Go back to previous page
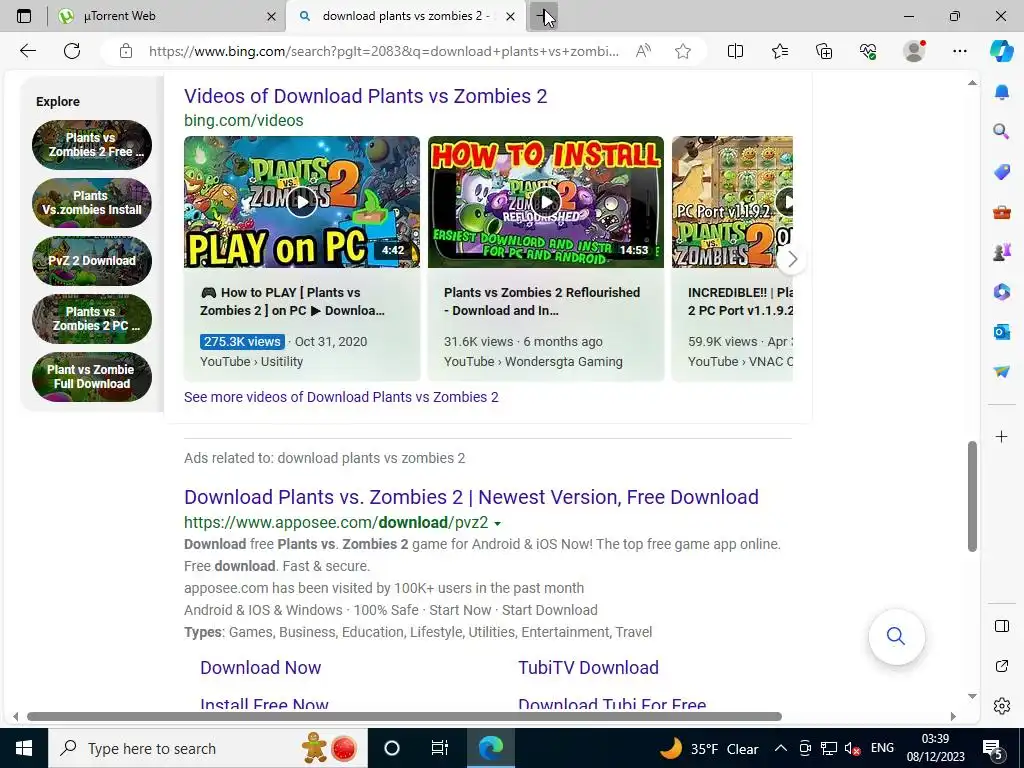This screenshot has width=1024, height=768. [27, 51]
